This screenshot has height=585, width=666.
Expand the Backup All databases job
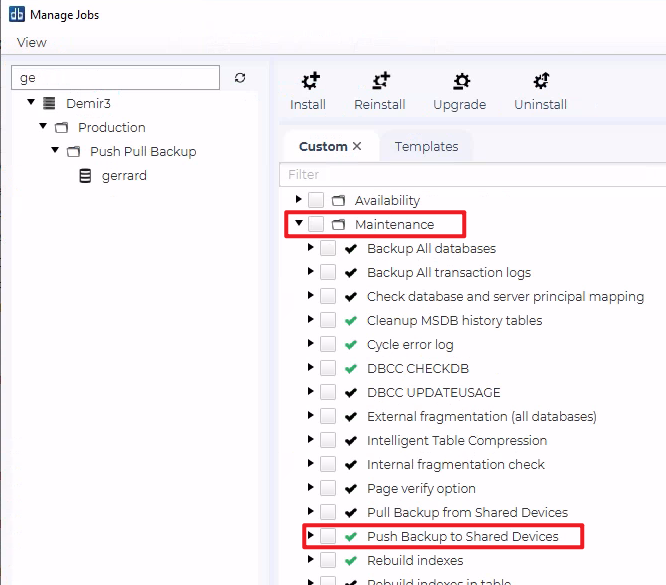click(311, 248)
